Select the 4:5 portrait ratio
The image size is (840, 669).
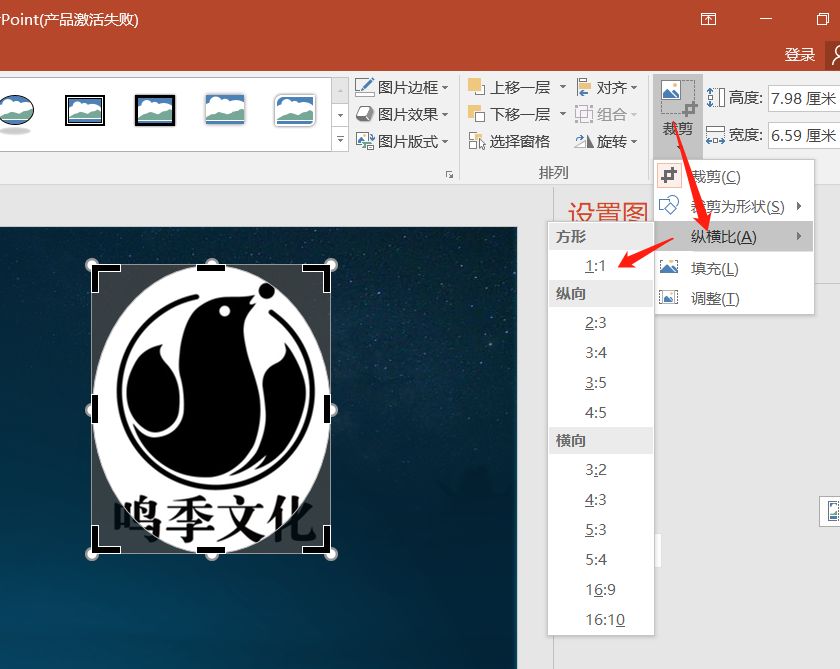pos(601,412)
